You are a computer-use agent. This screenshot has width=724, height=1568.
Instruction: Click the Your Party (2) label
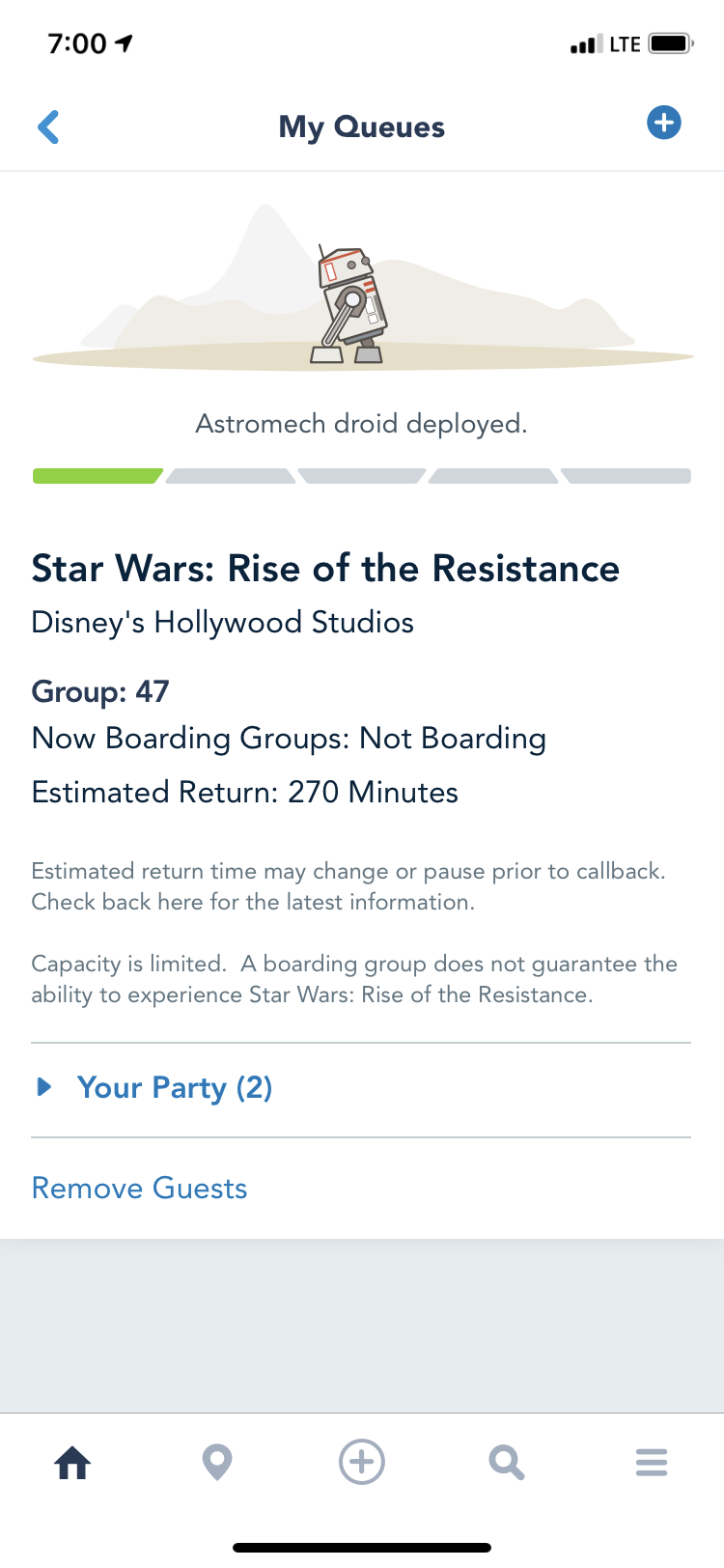(175, 1087)
